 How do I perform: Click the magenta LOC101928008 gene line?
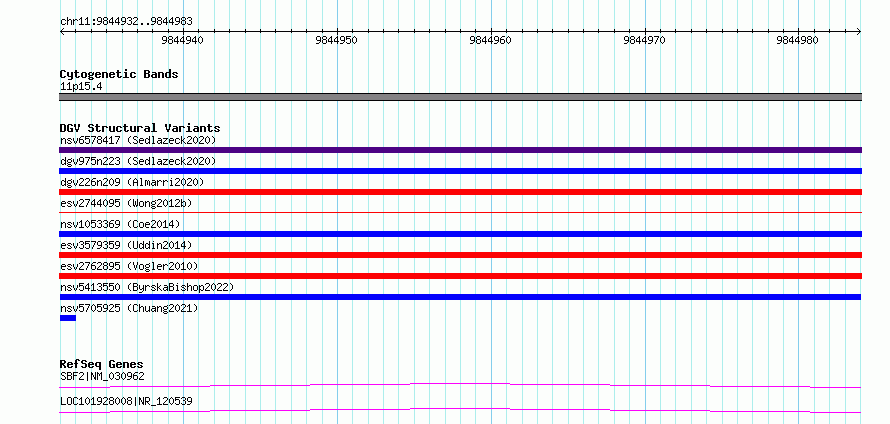pyautogui.click(x=460, y=410)
